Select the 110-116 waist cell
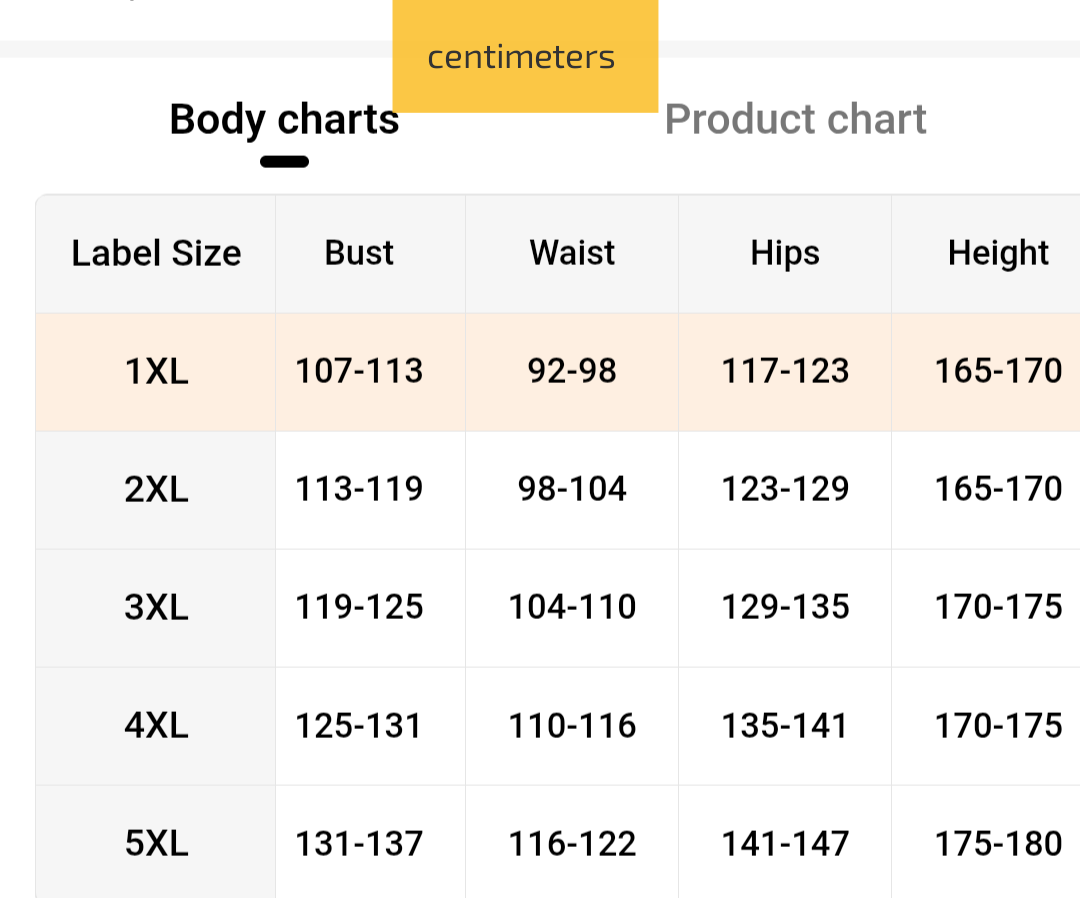Screen dimensions: 1080x898 [x=572, y=726]
